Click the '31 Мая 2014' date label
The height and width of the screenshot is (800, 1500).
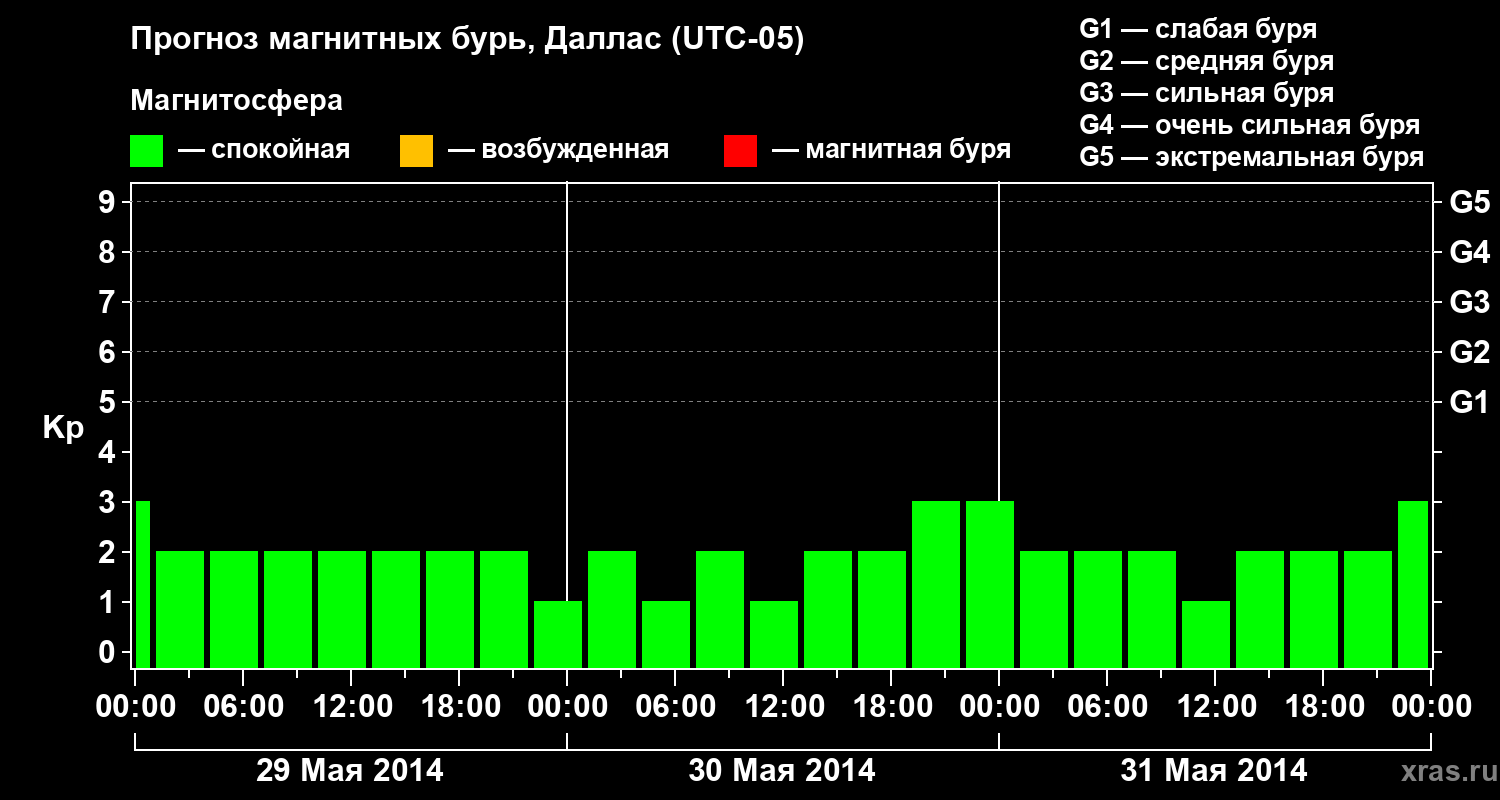(x=1214, y=771)
